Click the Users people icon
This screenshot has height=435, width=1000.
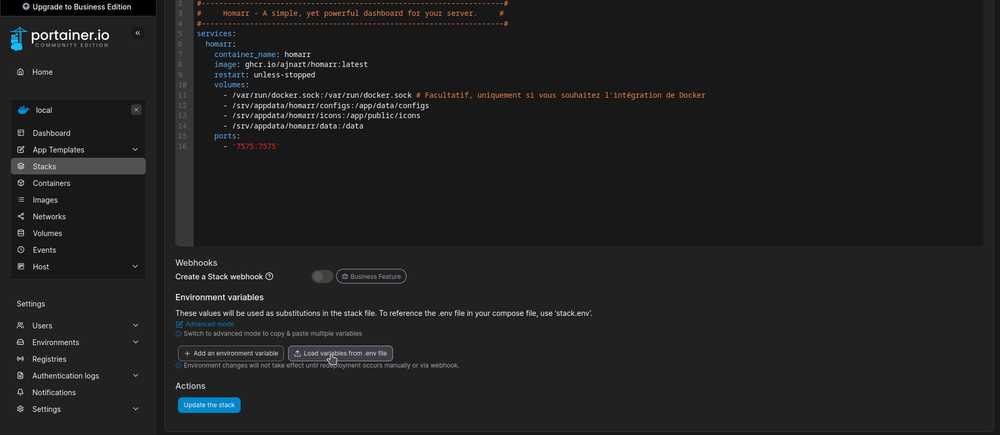pos(21,325)
